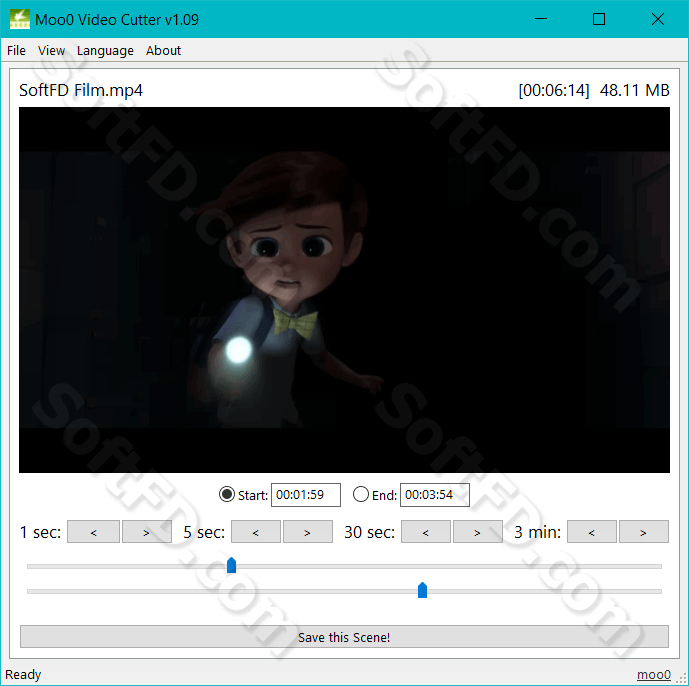Click the [00:06:14] duration text
Viewport: 689px width, 686px height.
point(554,91)
